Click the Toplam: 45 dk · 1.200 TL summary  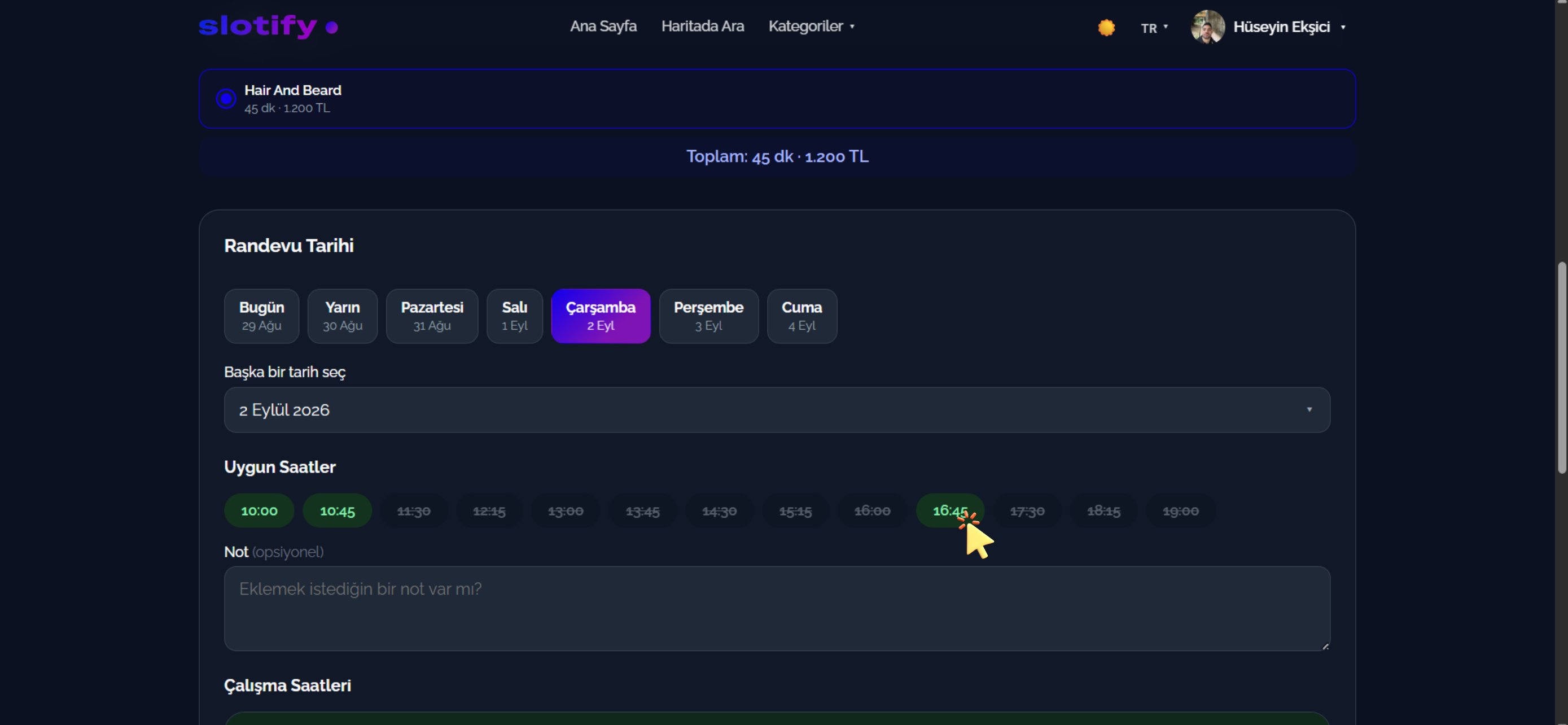[x=777, y=156]
